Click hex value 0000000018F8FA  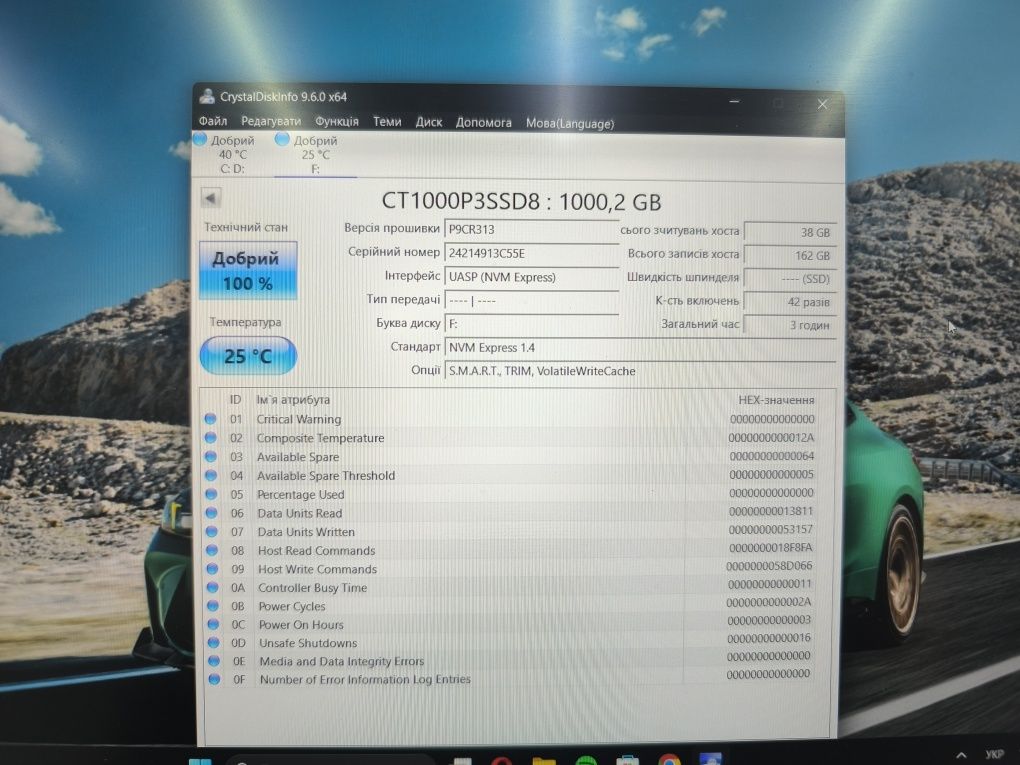[x=770, y=548]
